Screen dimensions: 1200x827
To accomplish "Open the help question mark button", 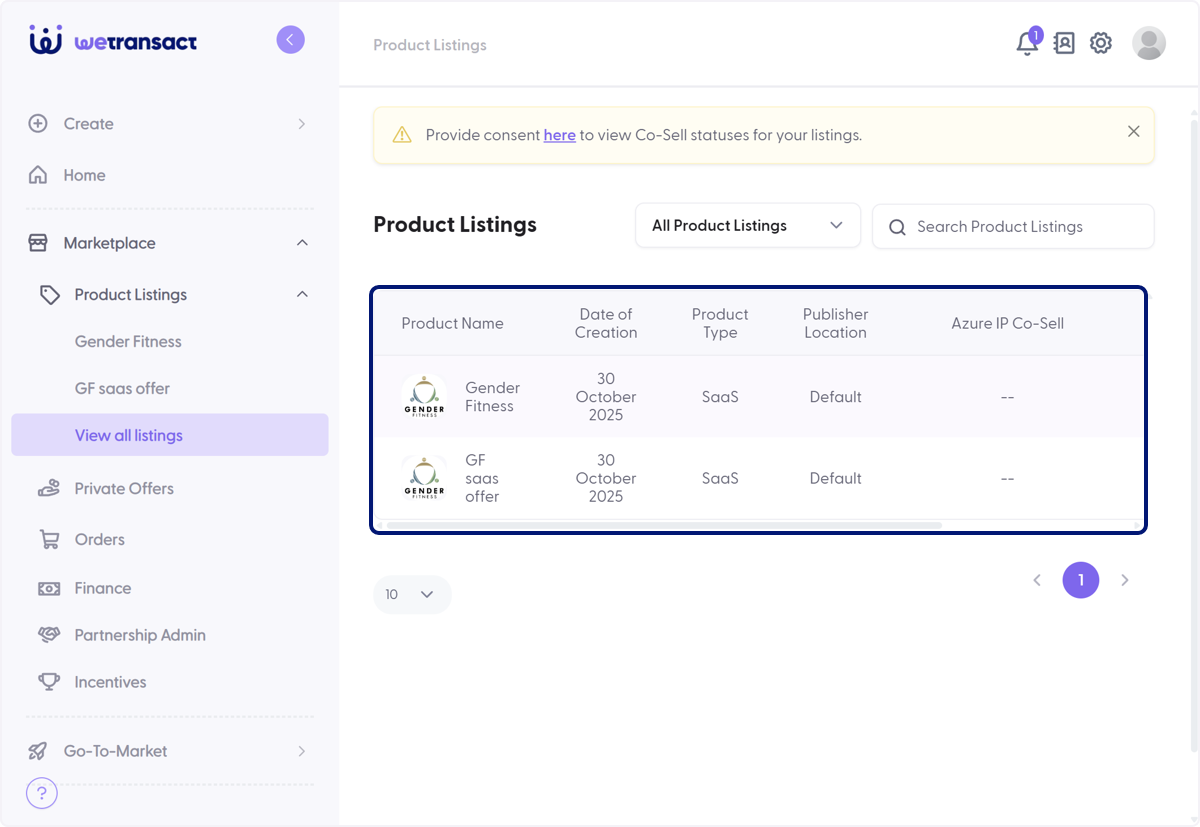I will pyautogui.click(x=42, y=794).
